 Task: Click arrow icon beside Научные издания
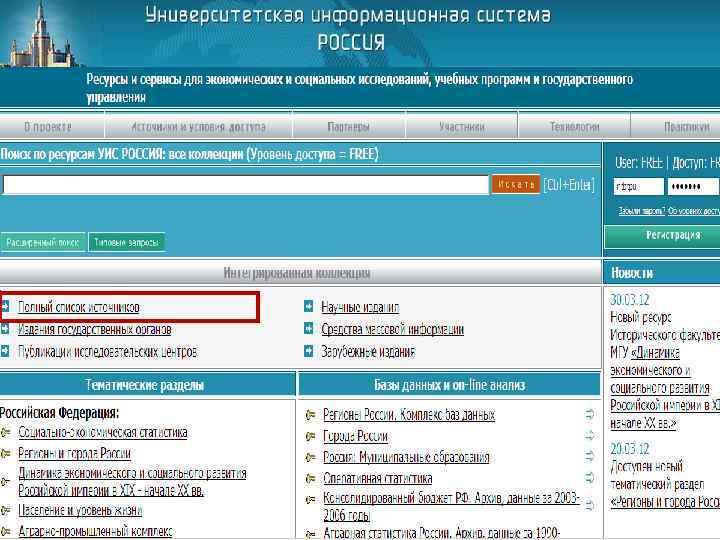tap(309, 306)
